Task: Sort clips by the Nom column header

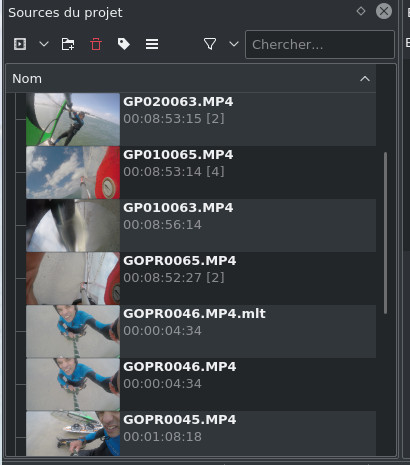Action: (x=191, y=79)
